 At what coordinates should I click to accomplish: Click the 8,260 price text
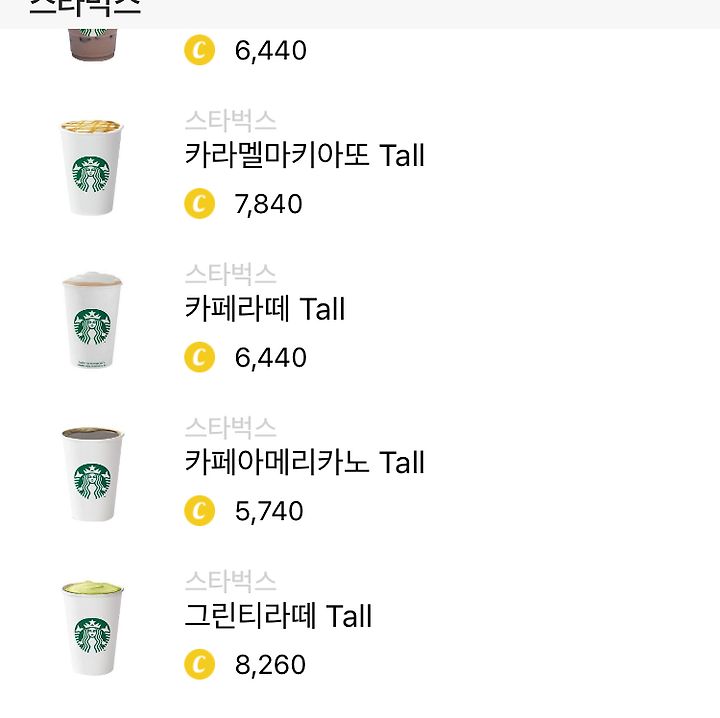point(270,665)
